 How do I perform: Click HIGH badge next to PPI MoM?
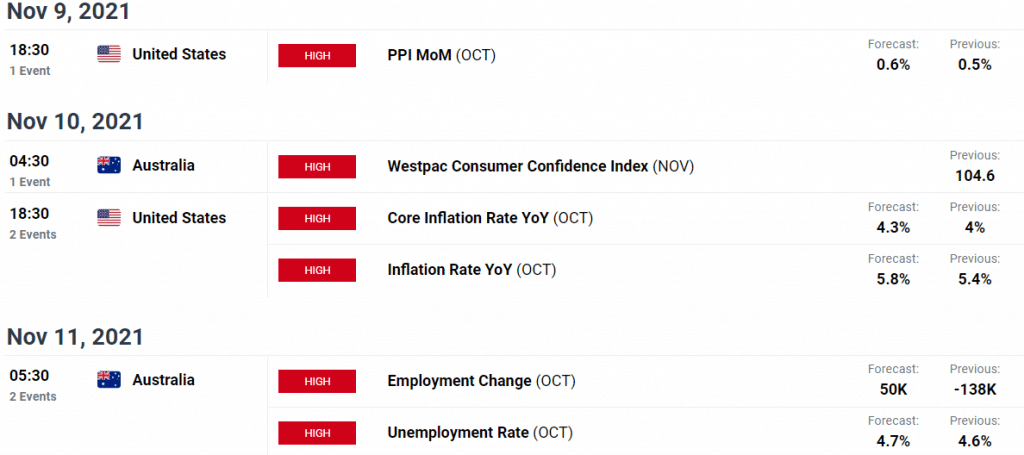pyautogui.click(x=317, y=55)
